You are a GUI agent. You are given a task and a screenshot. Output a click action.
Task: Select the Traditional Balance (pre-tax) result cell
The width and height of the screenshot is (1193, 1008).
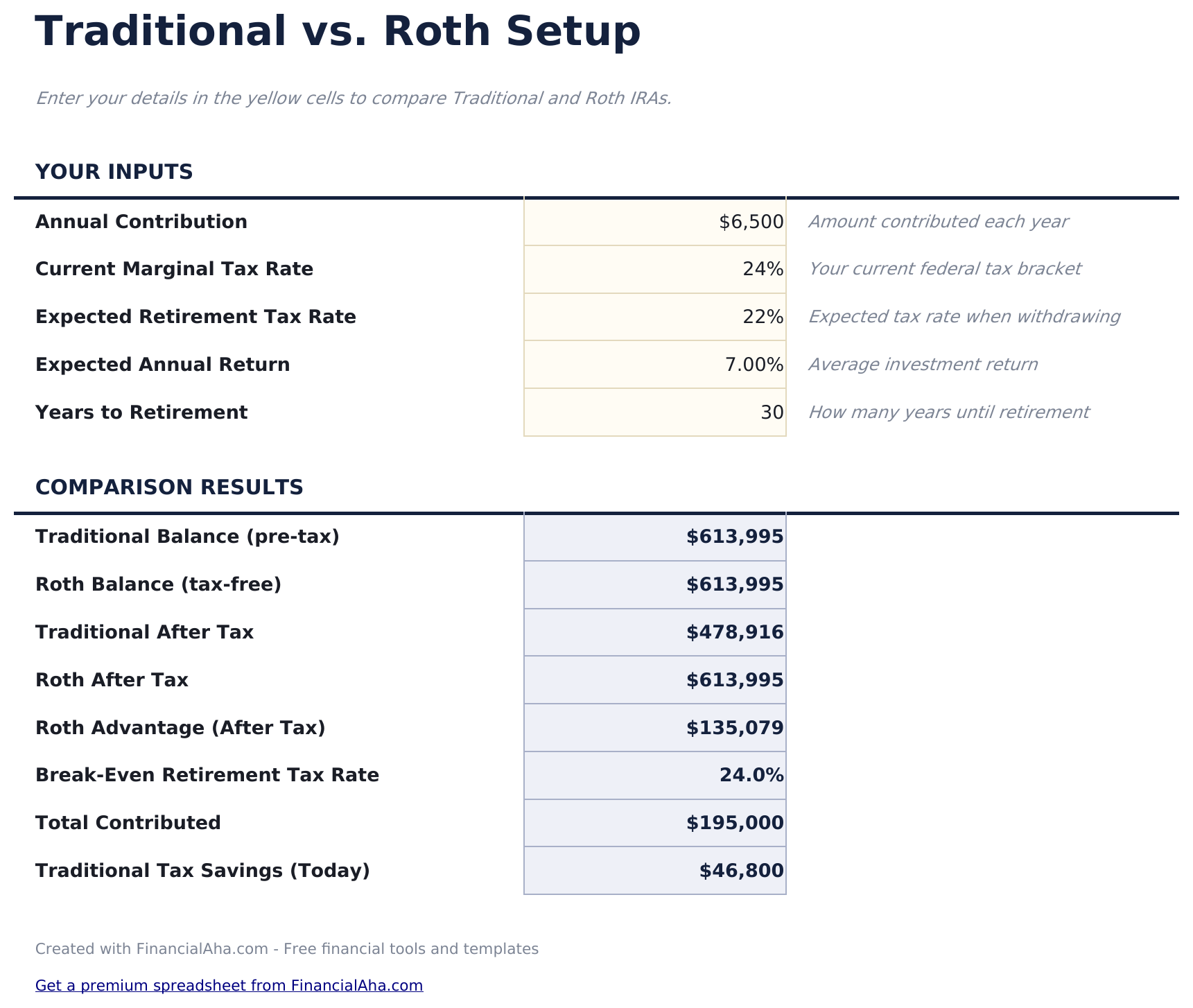click(655, 537)
